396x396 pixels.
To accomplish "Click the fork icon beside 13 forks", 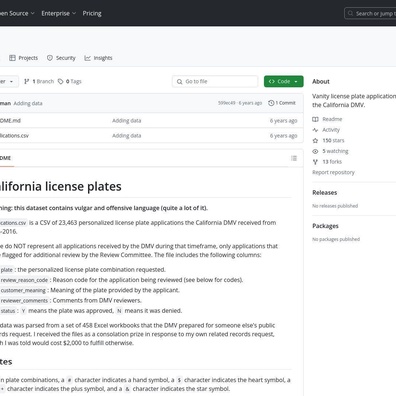I will point(315,162).
